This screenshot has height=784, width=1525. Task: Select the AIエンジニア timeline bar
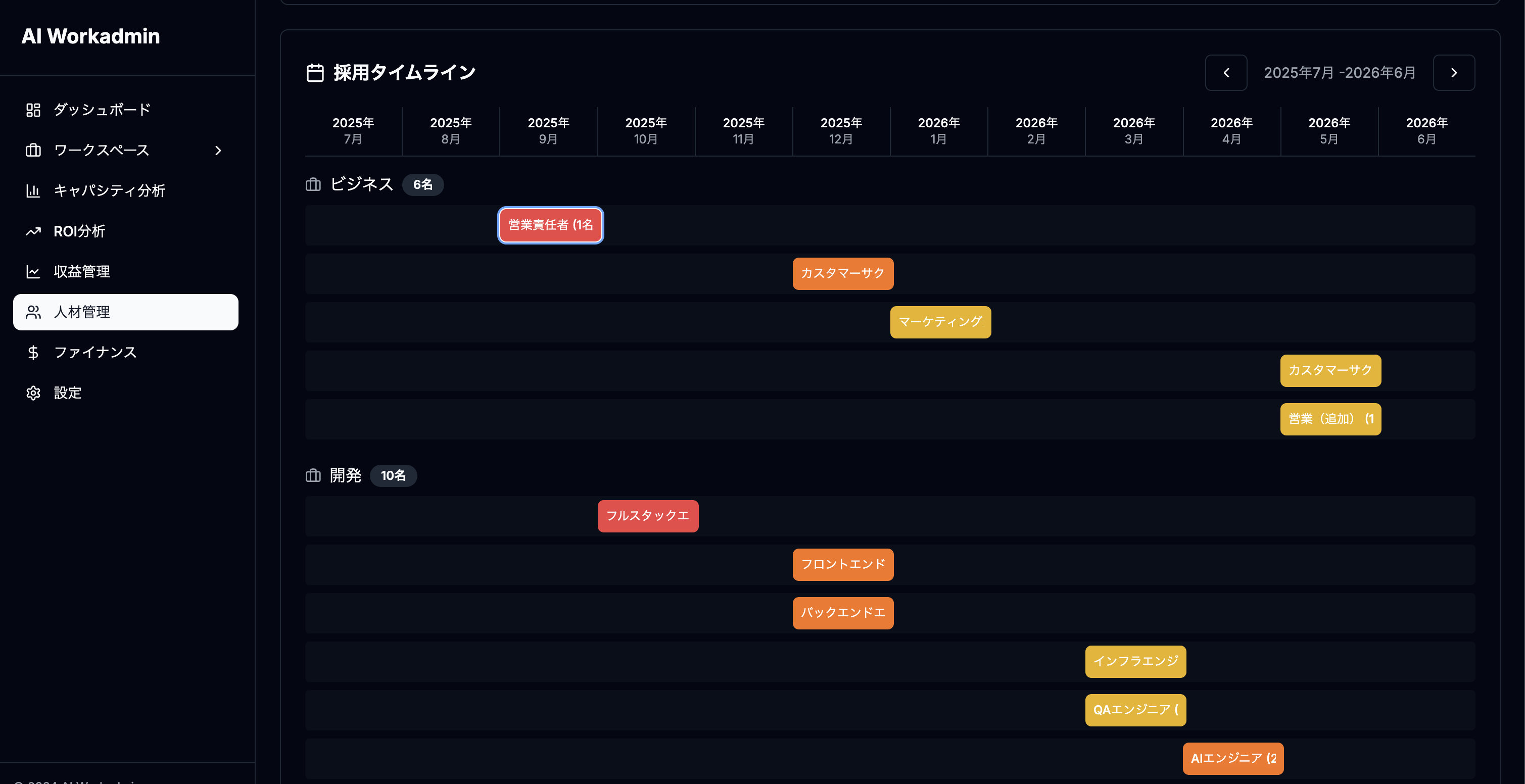tap(1233, 759)
